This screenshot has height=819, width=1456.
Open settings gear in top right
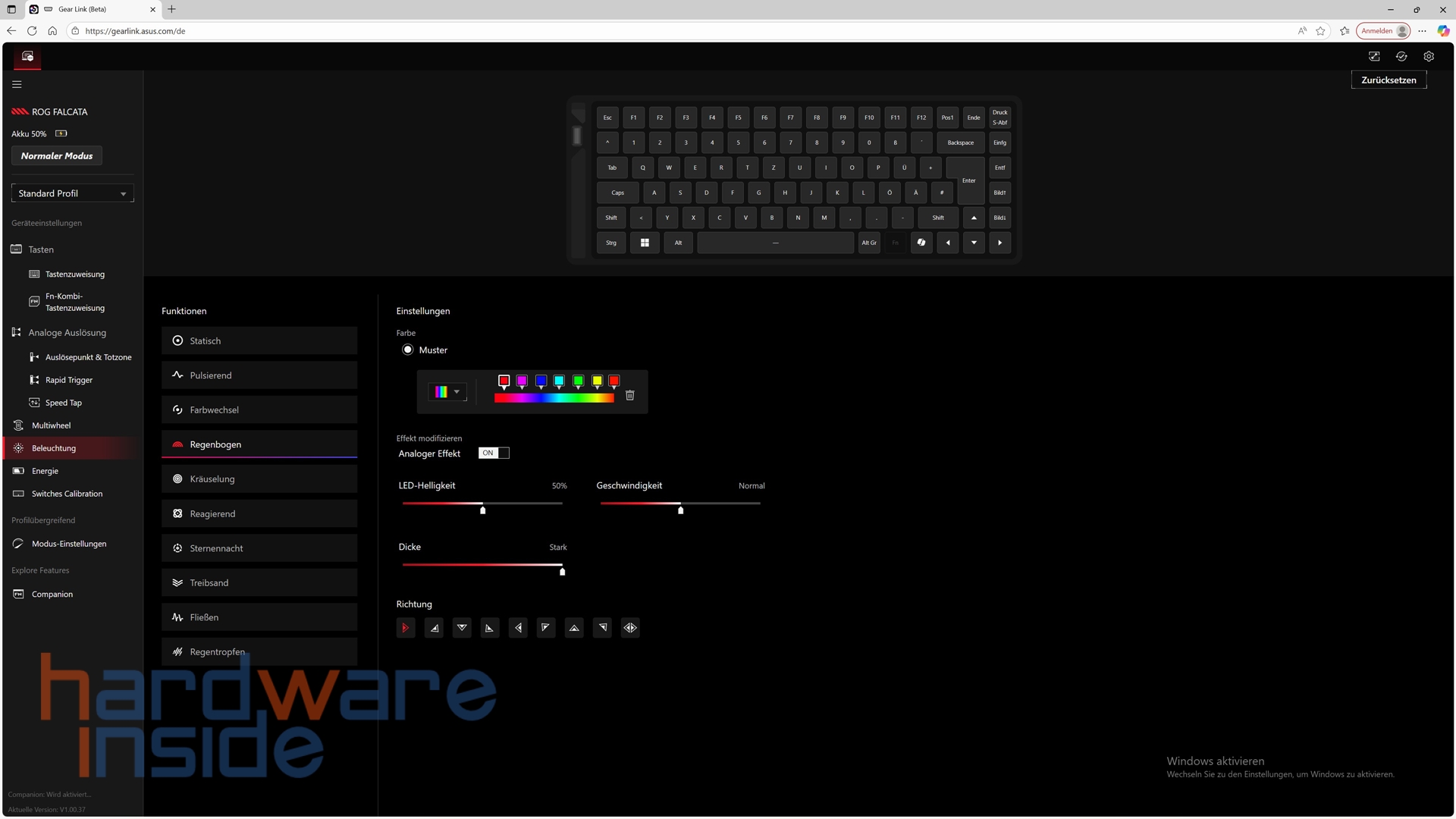pos(1429,56)
